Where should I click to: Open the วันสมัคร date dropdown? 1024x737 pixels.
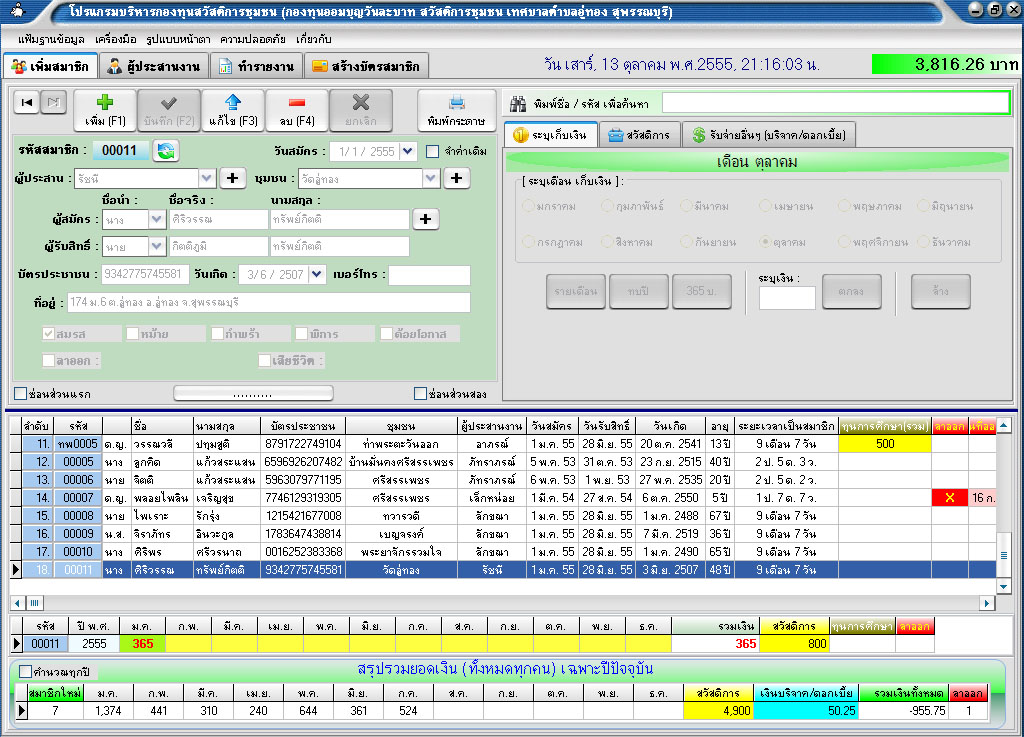click(408, 152)
